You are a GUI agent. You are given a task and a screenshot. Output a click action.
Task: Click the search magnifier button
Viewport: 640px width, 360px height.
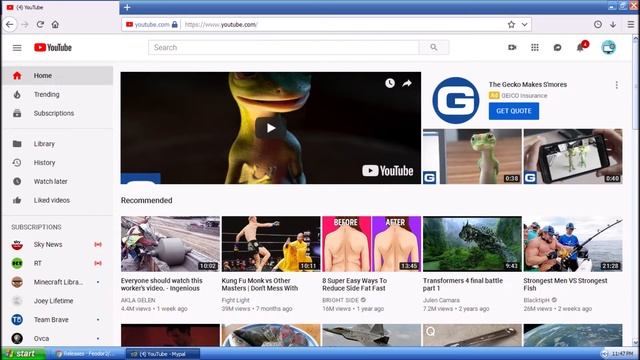[433, 47]
